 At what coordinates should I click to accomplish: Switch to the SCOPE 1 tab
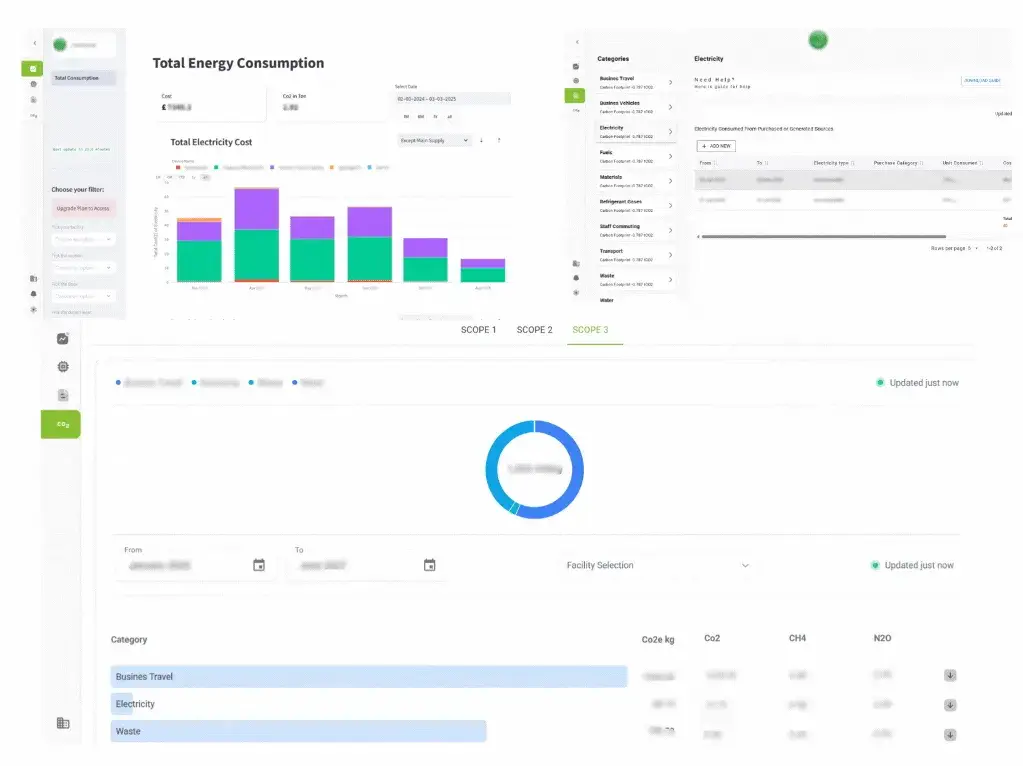click(478, 330)
